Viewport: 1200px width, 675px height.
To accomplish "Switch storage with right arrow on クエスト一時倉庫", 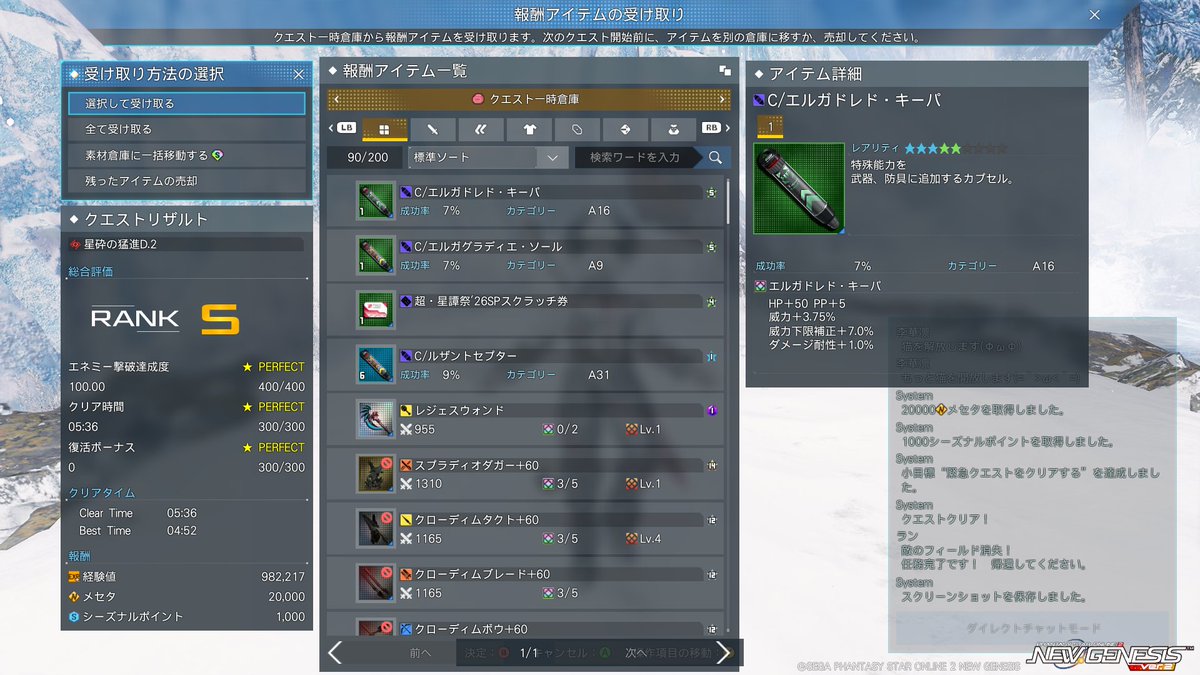I will [x=721, y=99].
